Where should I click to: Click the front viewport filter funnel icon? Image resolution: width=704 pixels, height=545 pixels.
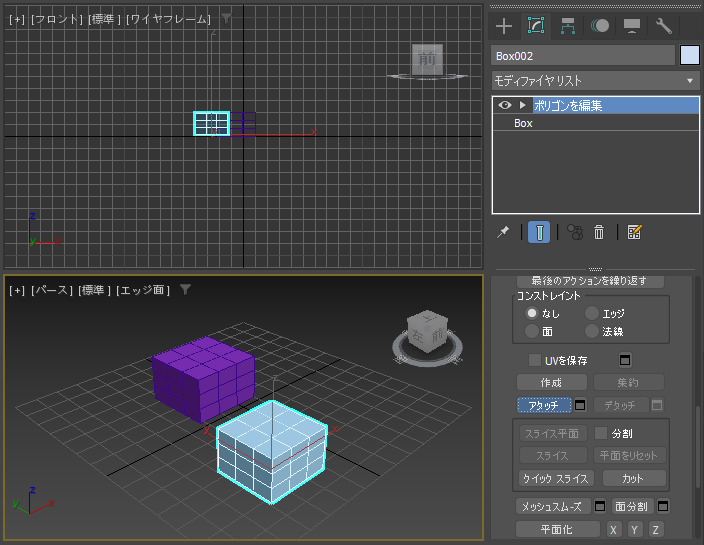pyautogui.click(x=226, y=18)
